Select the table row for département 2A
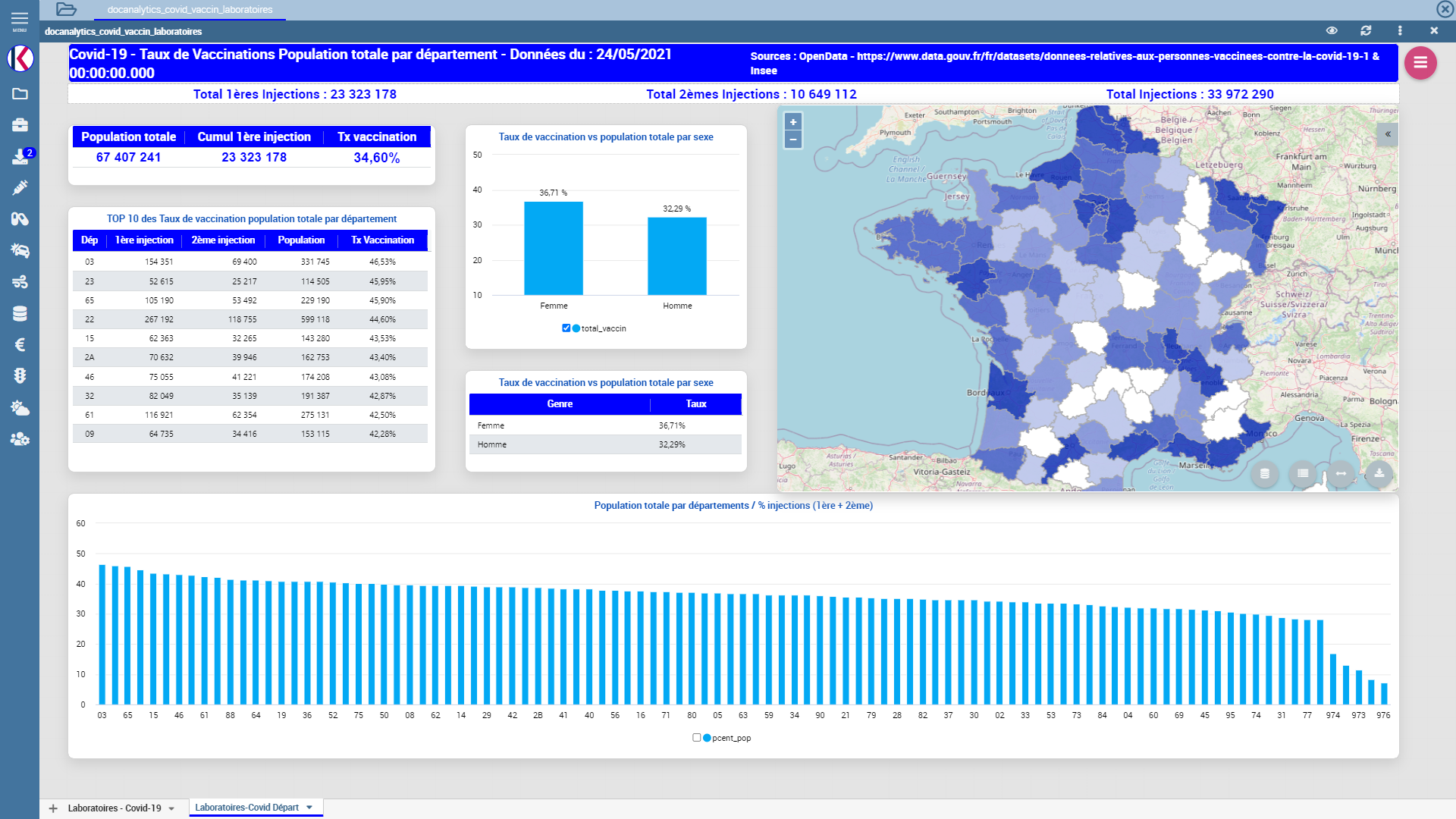The image size is (1456, 819). tap(250, 357)
